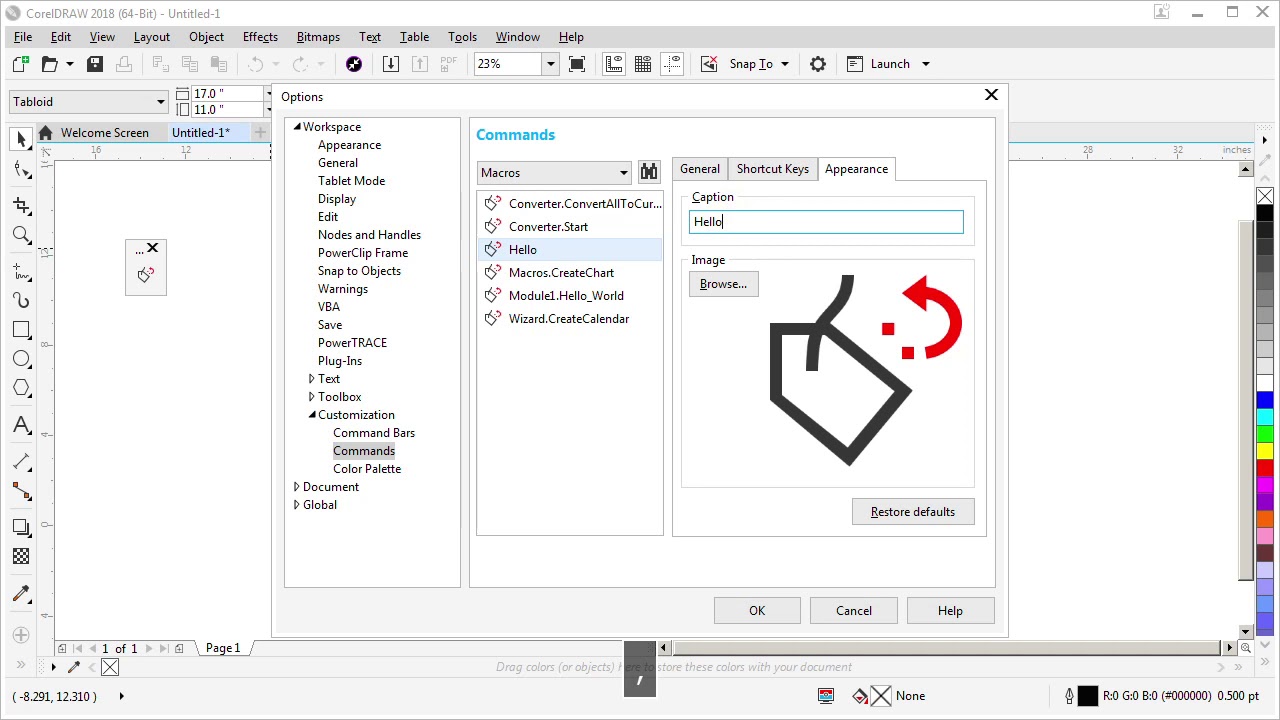The height and width of the screenshot is (720, 1280).
Task: Select the Zoom tool in toolbox
Action: tap(22, 236)
